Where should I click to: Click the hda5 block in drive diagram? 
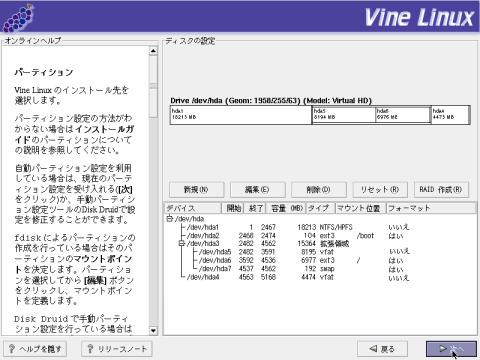click(x=343, y=115)
